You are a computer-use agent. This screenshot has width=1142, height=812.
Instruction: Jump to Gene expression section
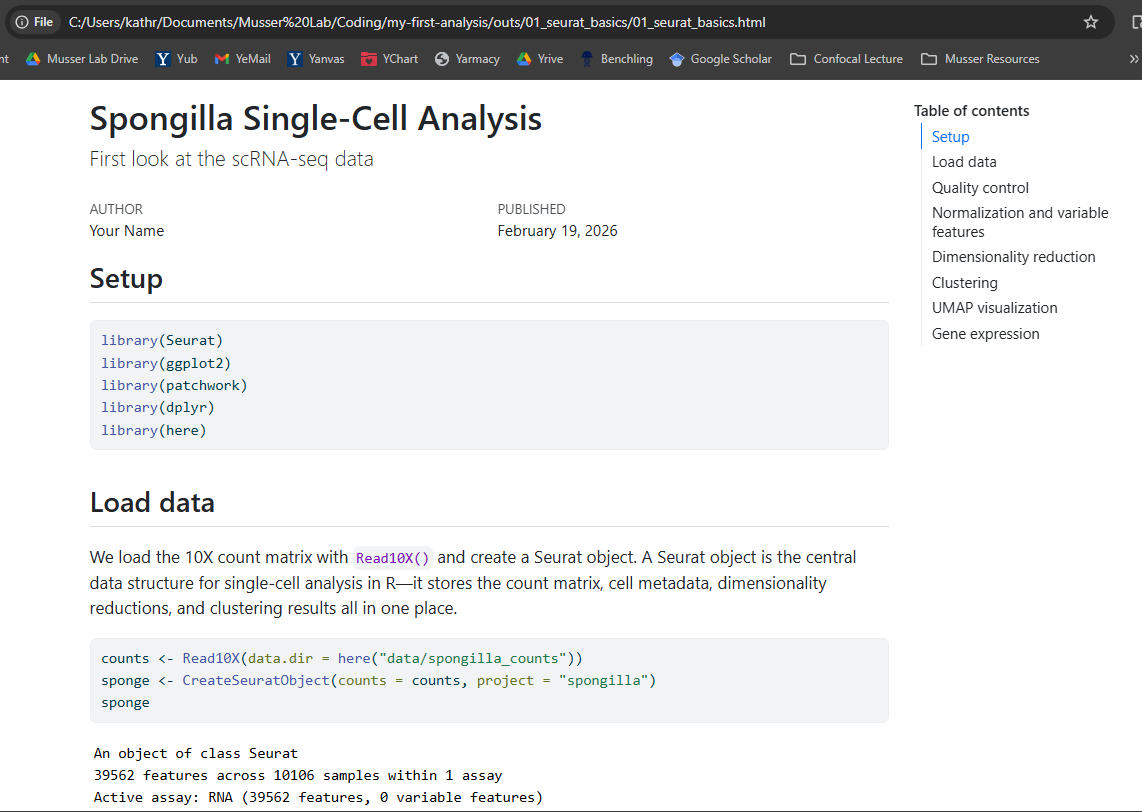(985, 334)
